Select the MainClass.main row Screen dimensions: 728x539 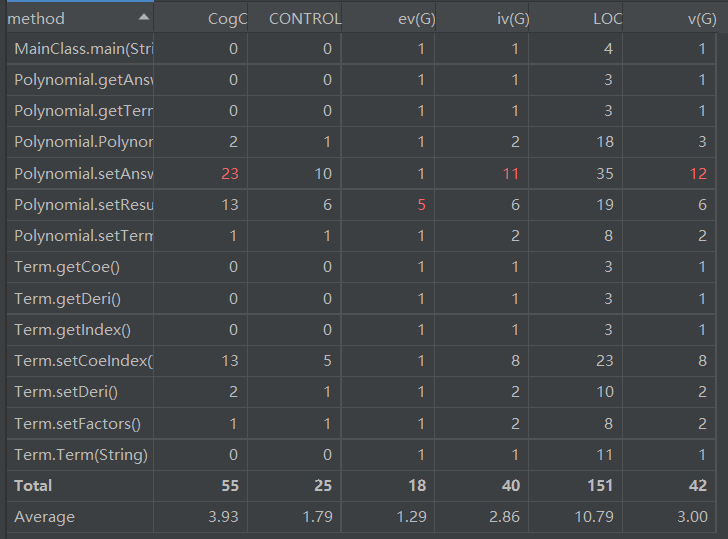coord(361,48)
